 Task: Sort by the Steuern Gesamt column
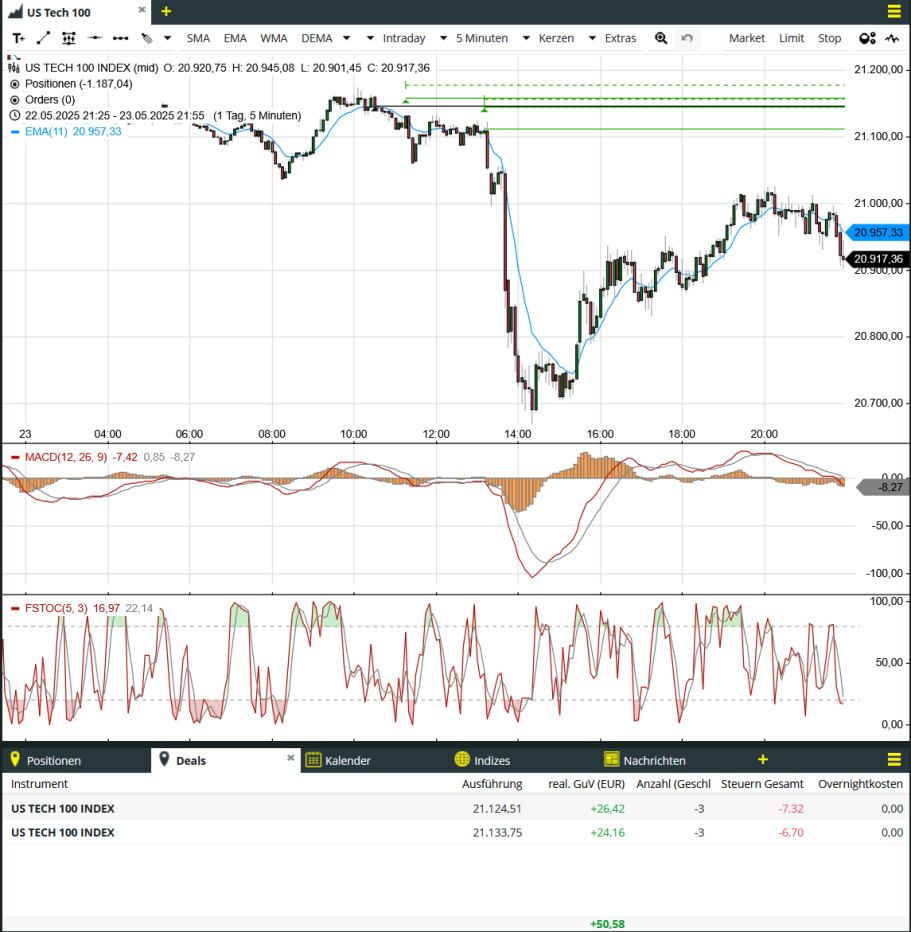762,784
